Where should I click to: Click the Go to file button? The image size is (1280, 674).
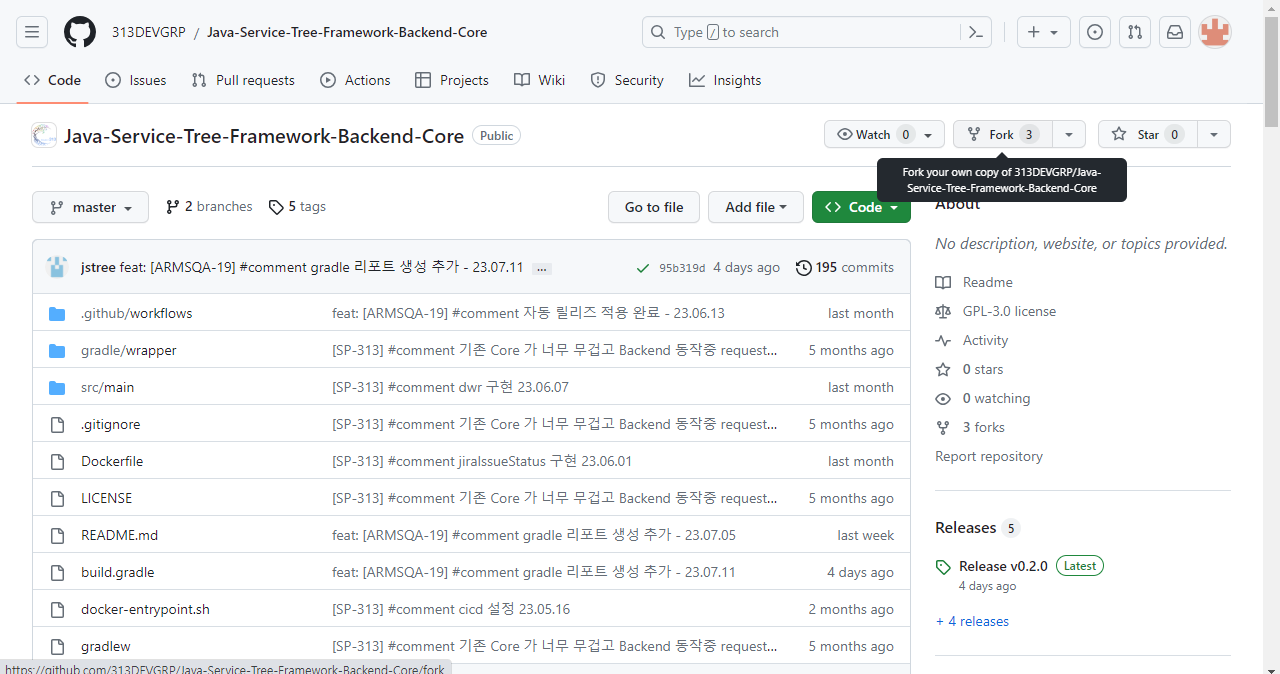654,207
